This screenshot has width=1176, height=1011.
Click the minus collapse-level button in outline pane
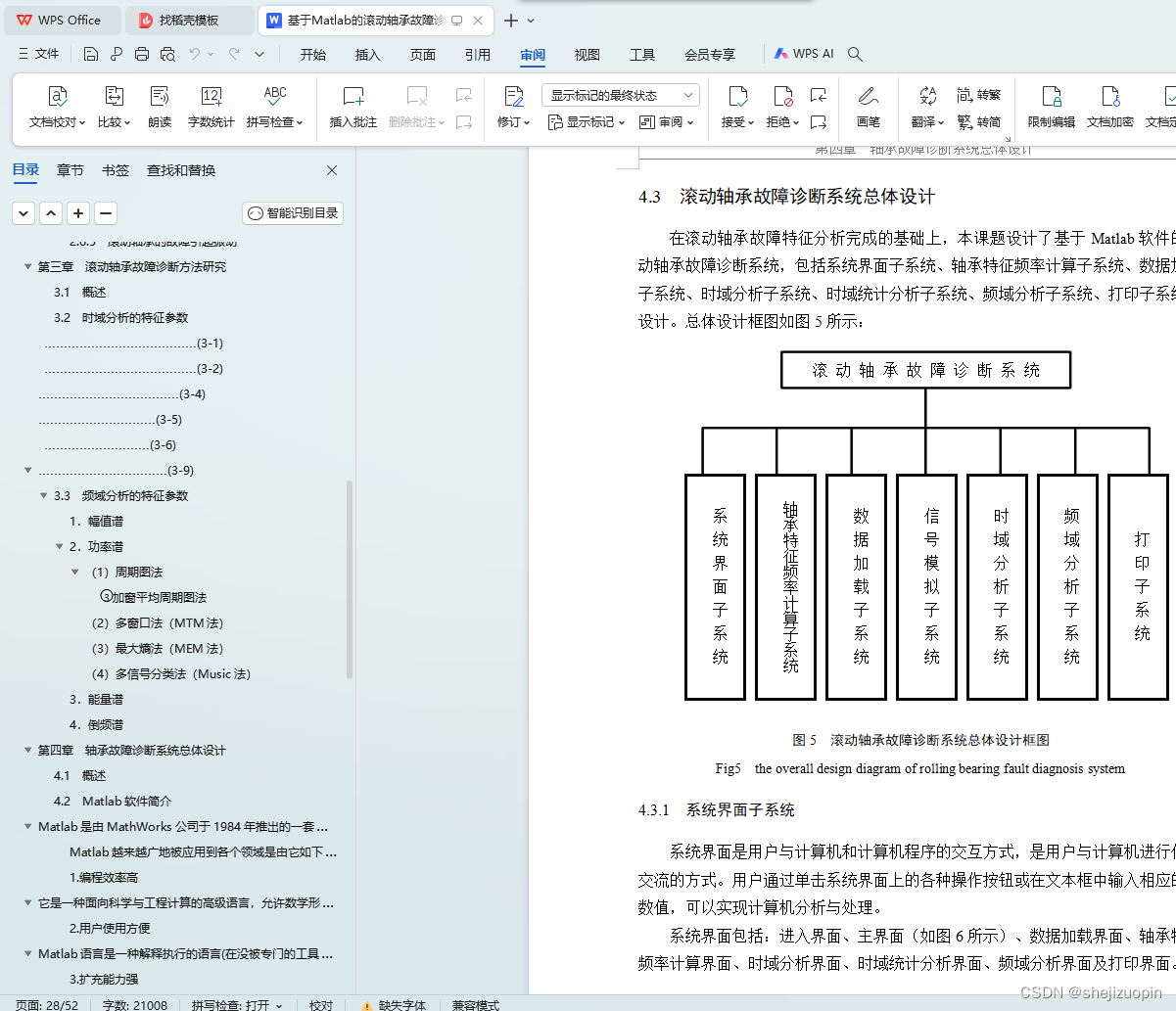[x=106, y=212]
